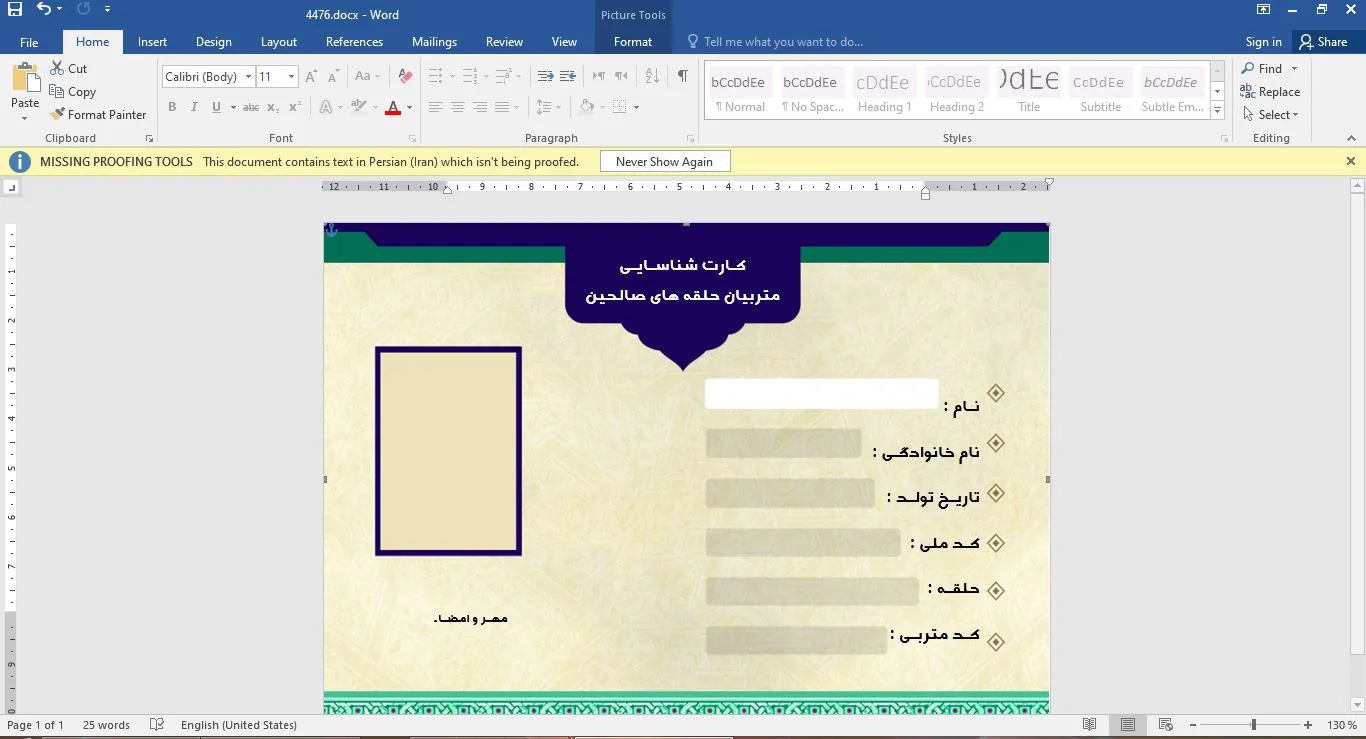The height and width of the screenshot is (739, 1366).
Task: Sort the selection alphabetically
Action: pyautogui.click(x=652, y=77)
